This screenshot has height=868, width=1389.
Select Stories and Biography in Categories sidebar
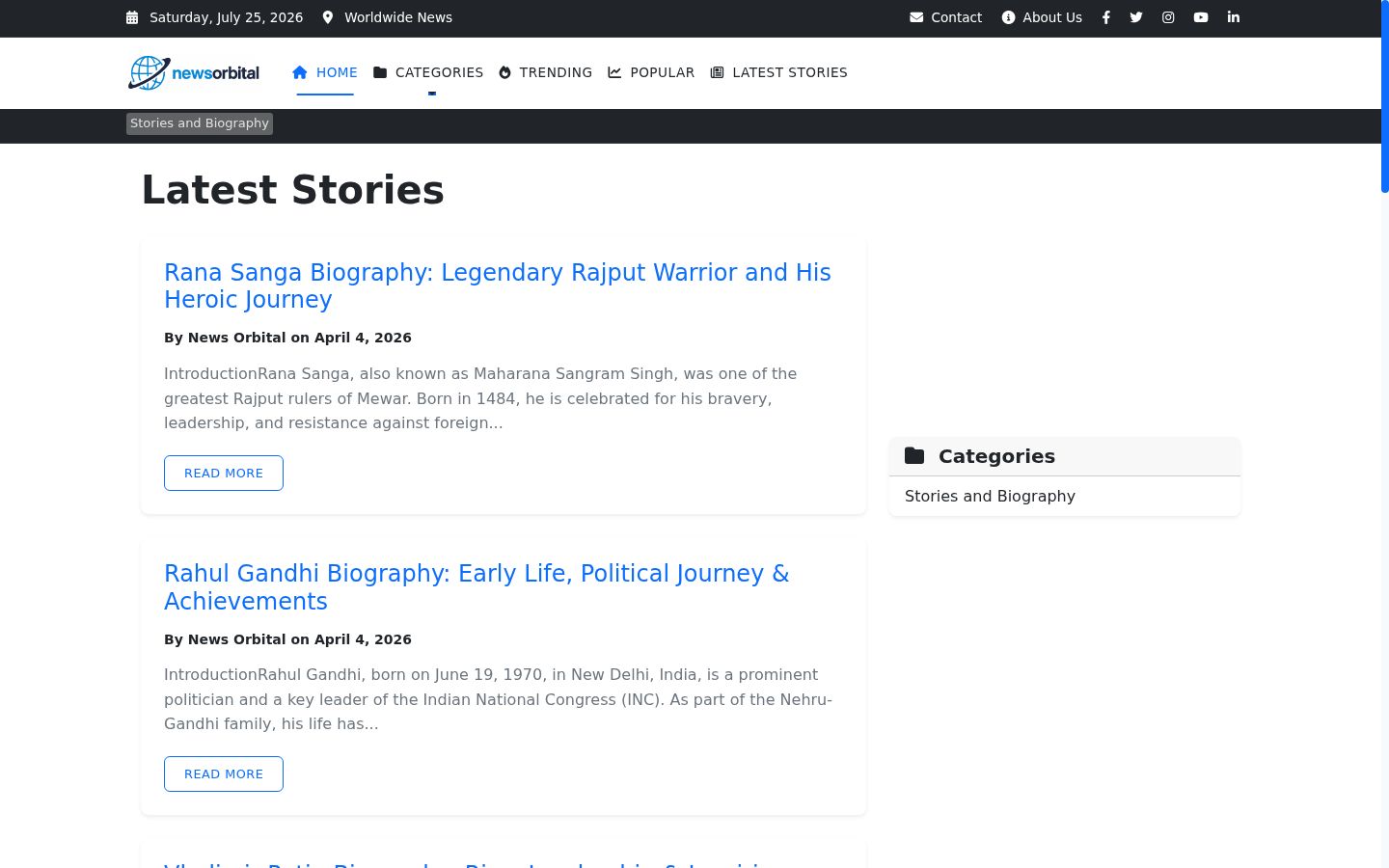pos(990,496)
